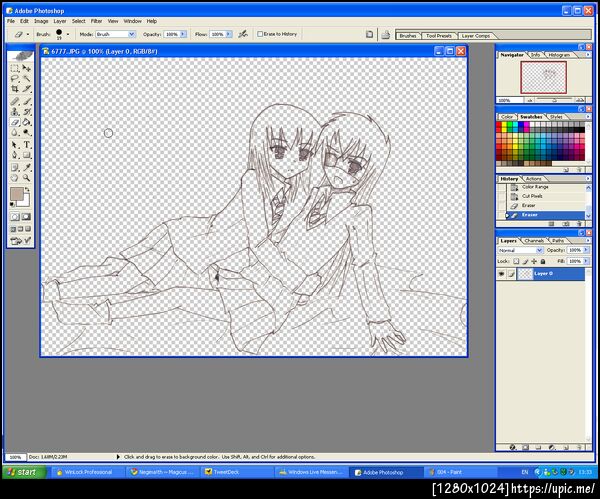Viewport: 600px width, 499px height.
Task: Select the Type tool
Action: pyautogui.click(x=26, y=145)
